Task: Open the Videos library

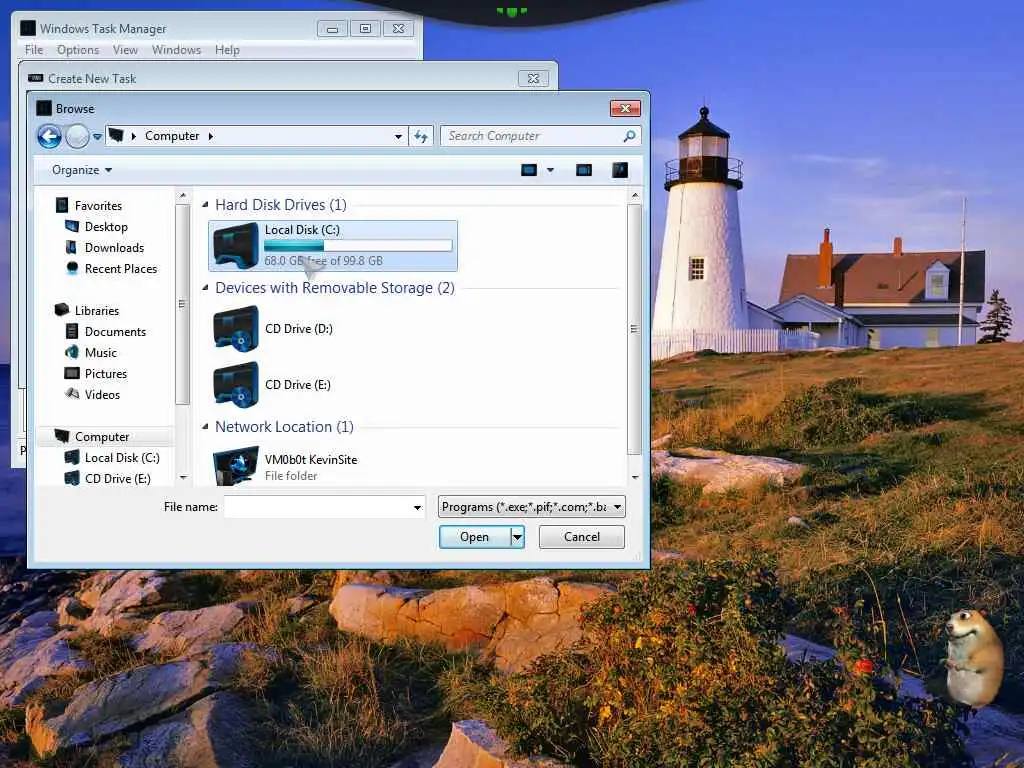Action: click(x=102, y=394)
